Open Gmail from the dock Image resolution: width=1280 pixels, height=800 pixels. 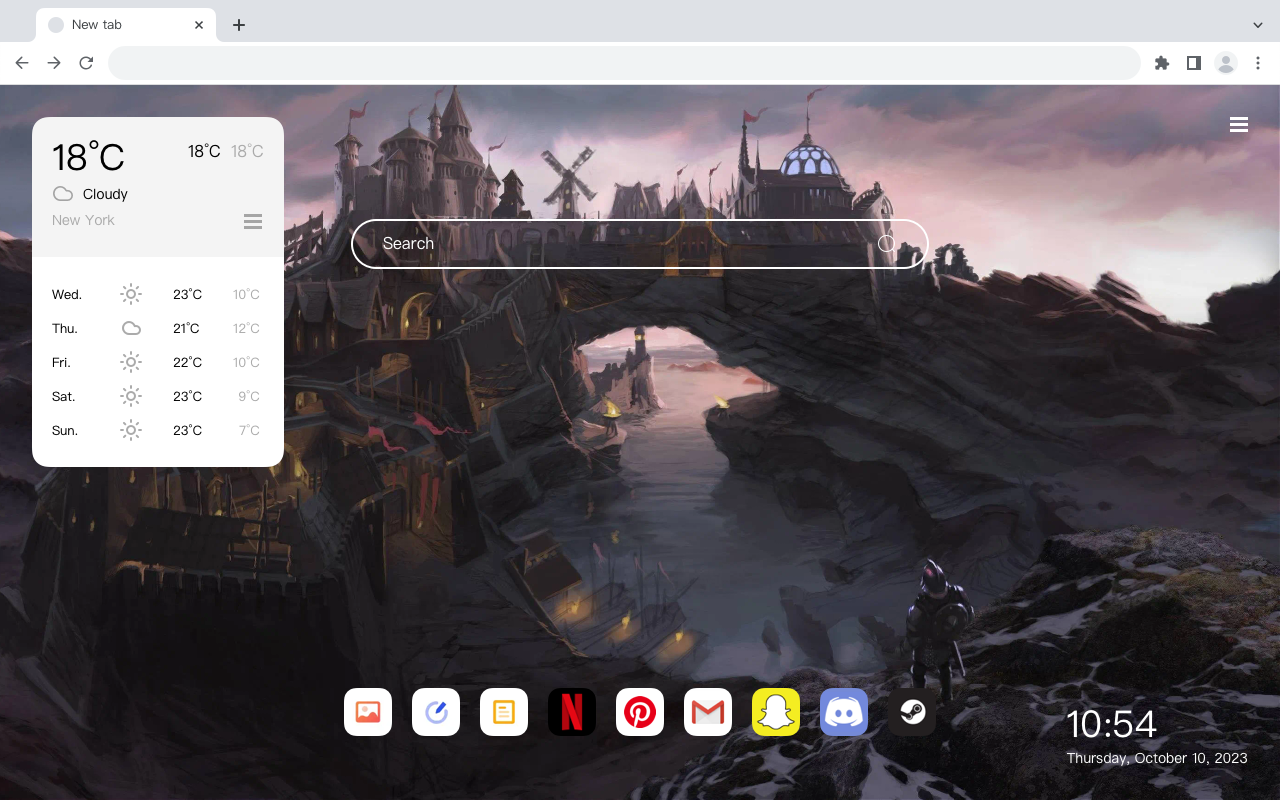click(x=708, y=712)
